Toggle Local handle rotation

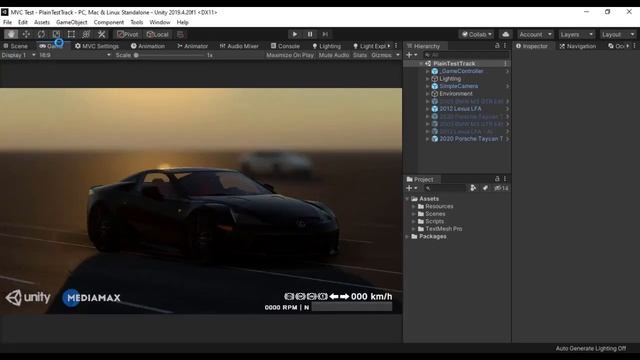click(x=158, y=34)
